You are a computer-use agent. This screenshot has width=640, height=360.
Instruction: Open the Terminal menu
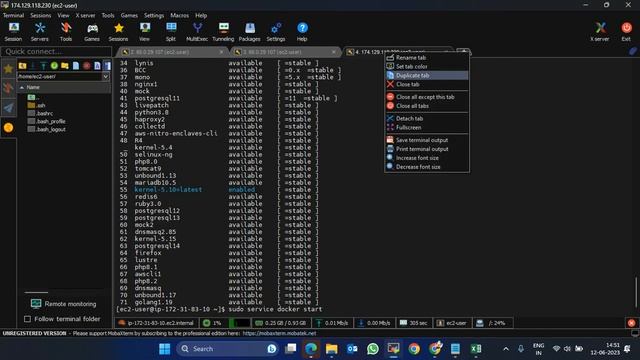[x=13, y=16]
